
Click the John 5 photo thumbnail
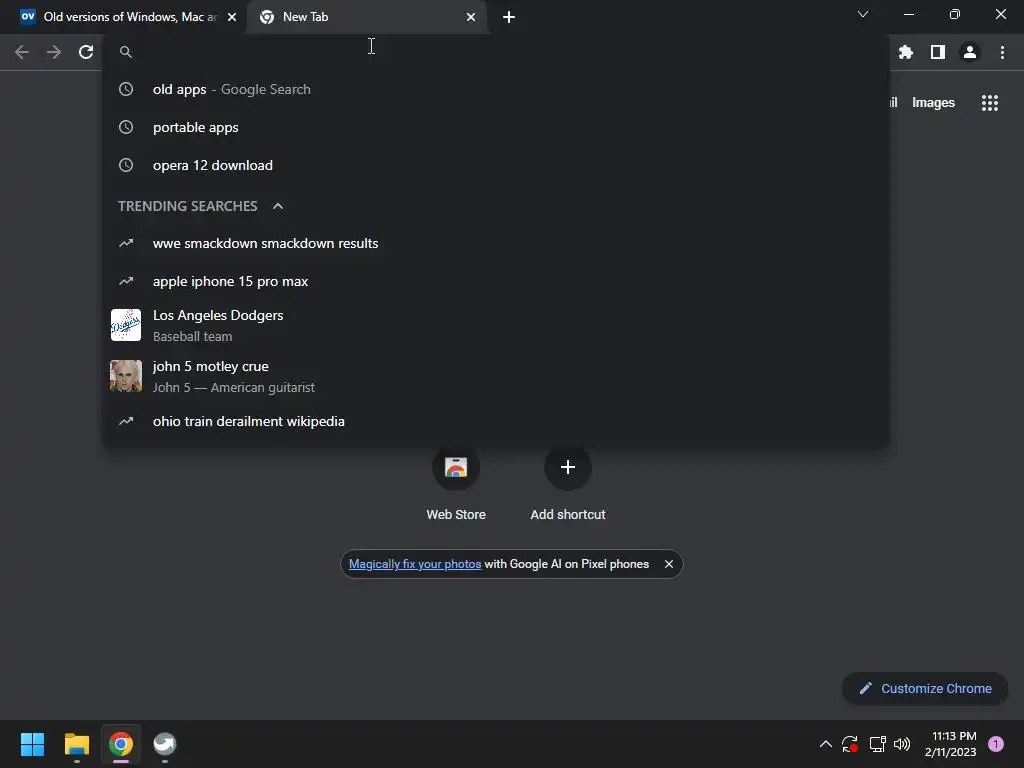point(126,376)
